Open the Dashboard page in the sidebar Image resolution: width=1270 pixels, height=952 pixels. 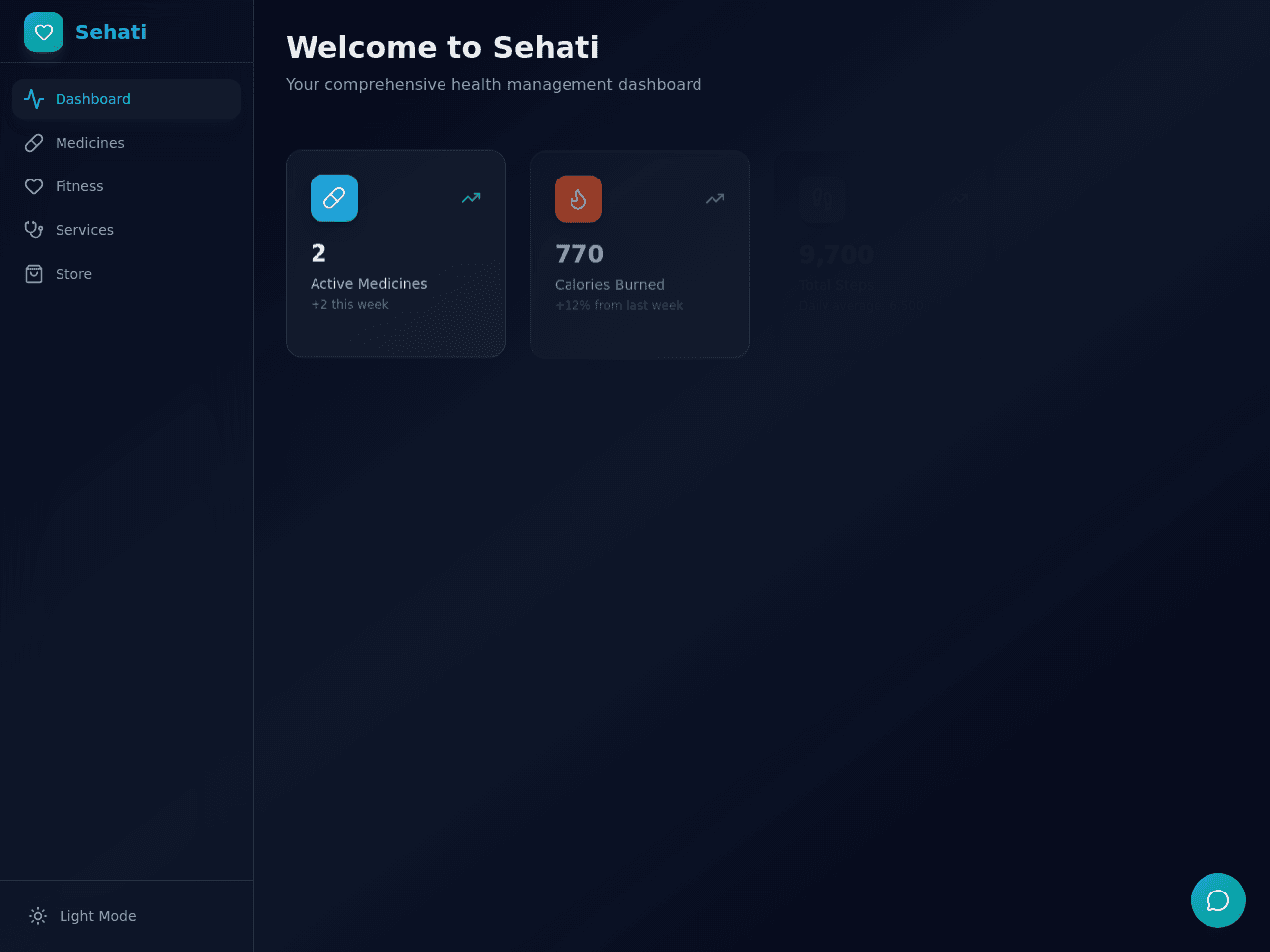tap(127, 99)
